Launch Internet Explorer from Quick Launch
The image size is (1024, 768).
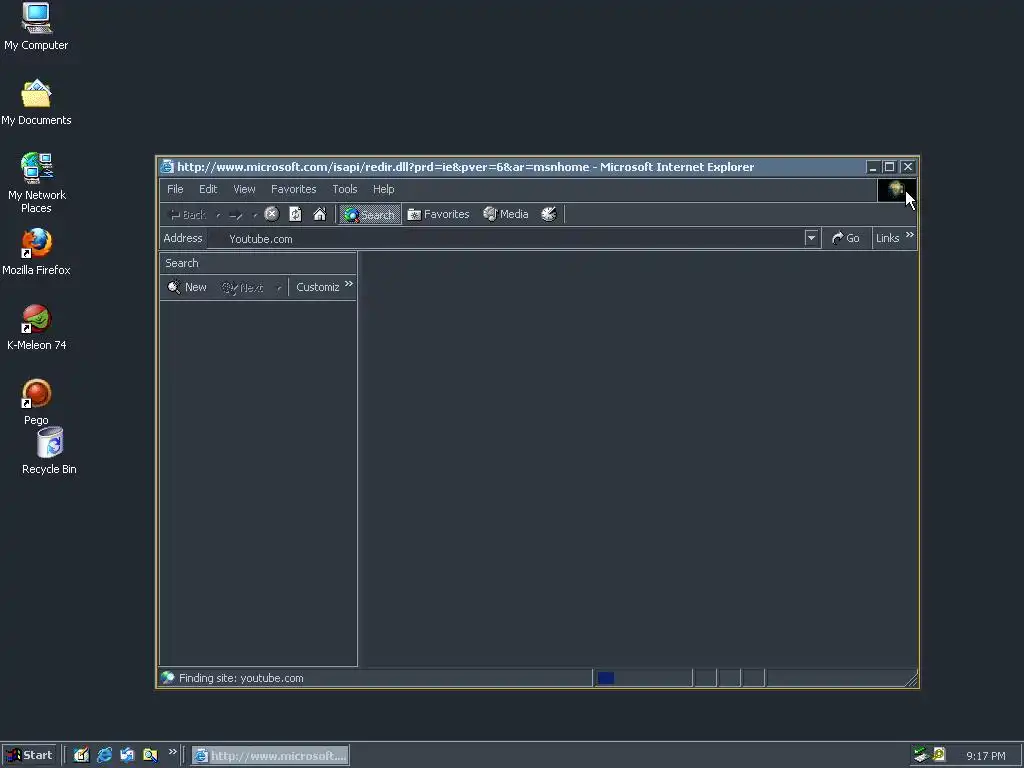(104, 755)
